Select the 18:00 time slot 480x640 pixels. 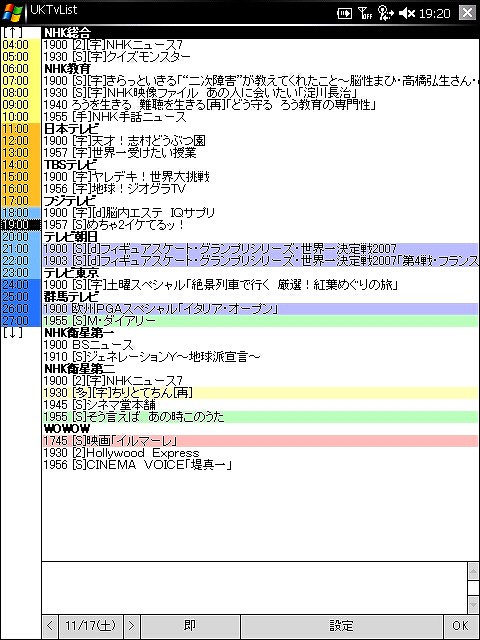pos(21,213)
